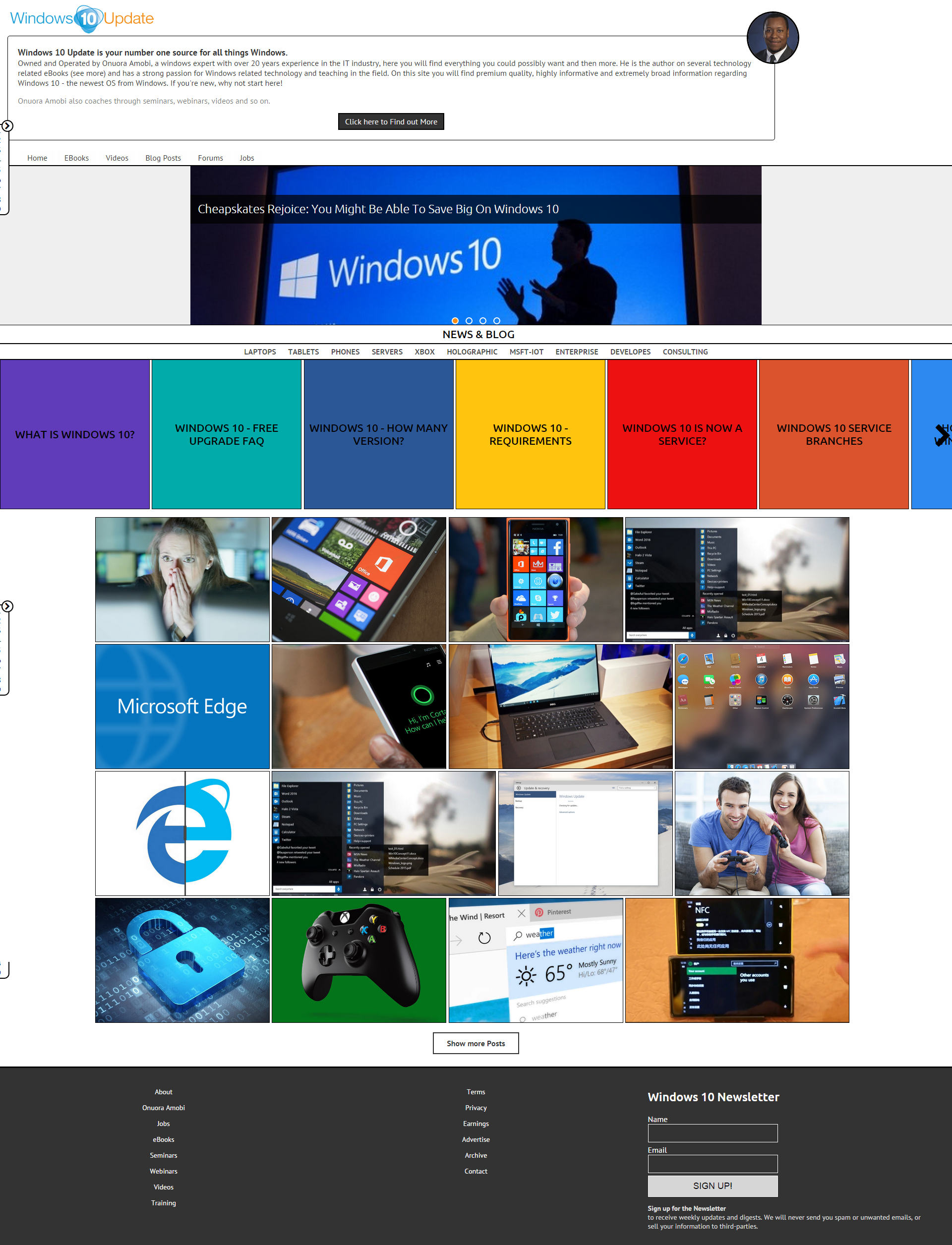Screen dimensions: 952x1245
Task: Open the blue padlock security thumbnail
Action: coord(182,960)
